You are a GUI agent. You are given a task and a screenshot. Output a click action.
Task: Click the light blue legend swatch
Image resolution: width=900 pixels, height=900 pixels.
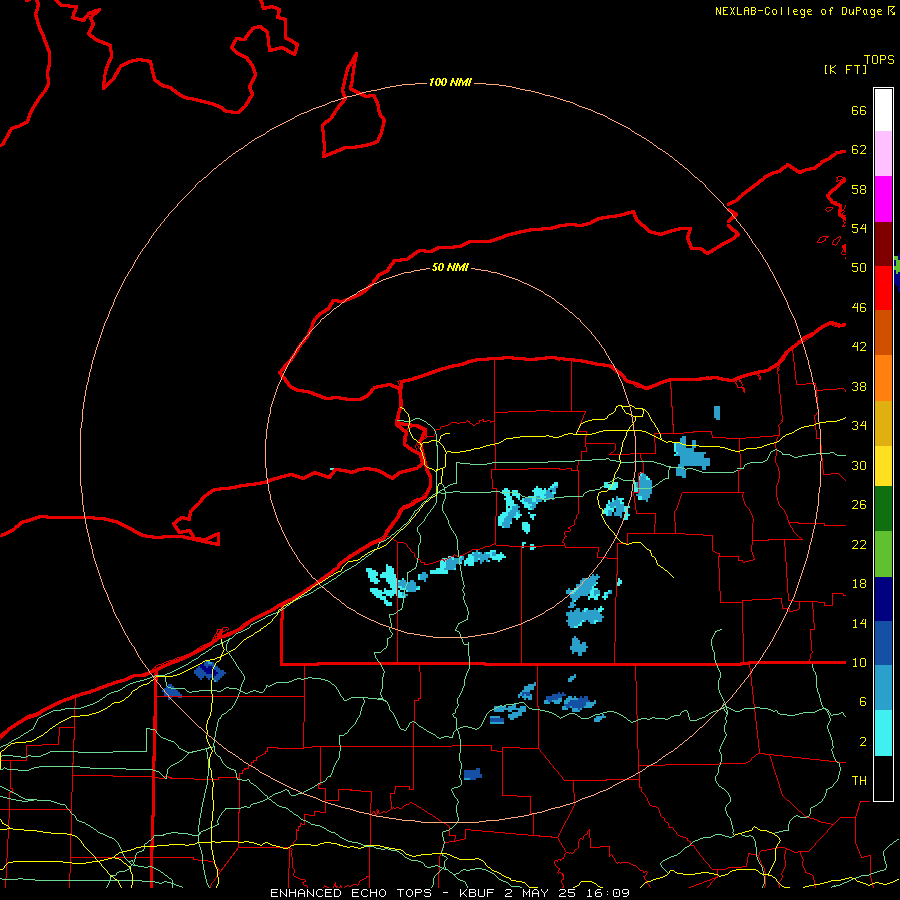coord(883,688)
